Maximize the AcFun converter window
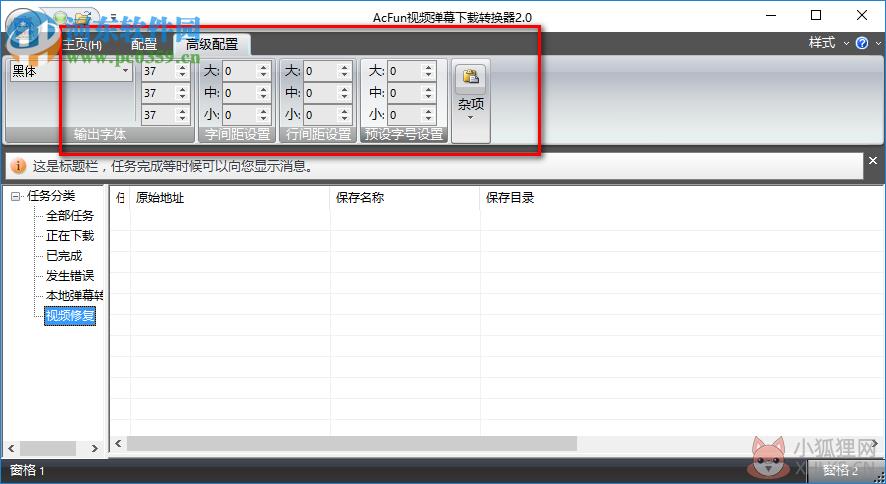 816,15
